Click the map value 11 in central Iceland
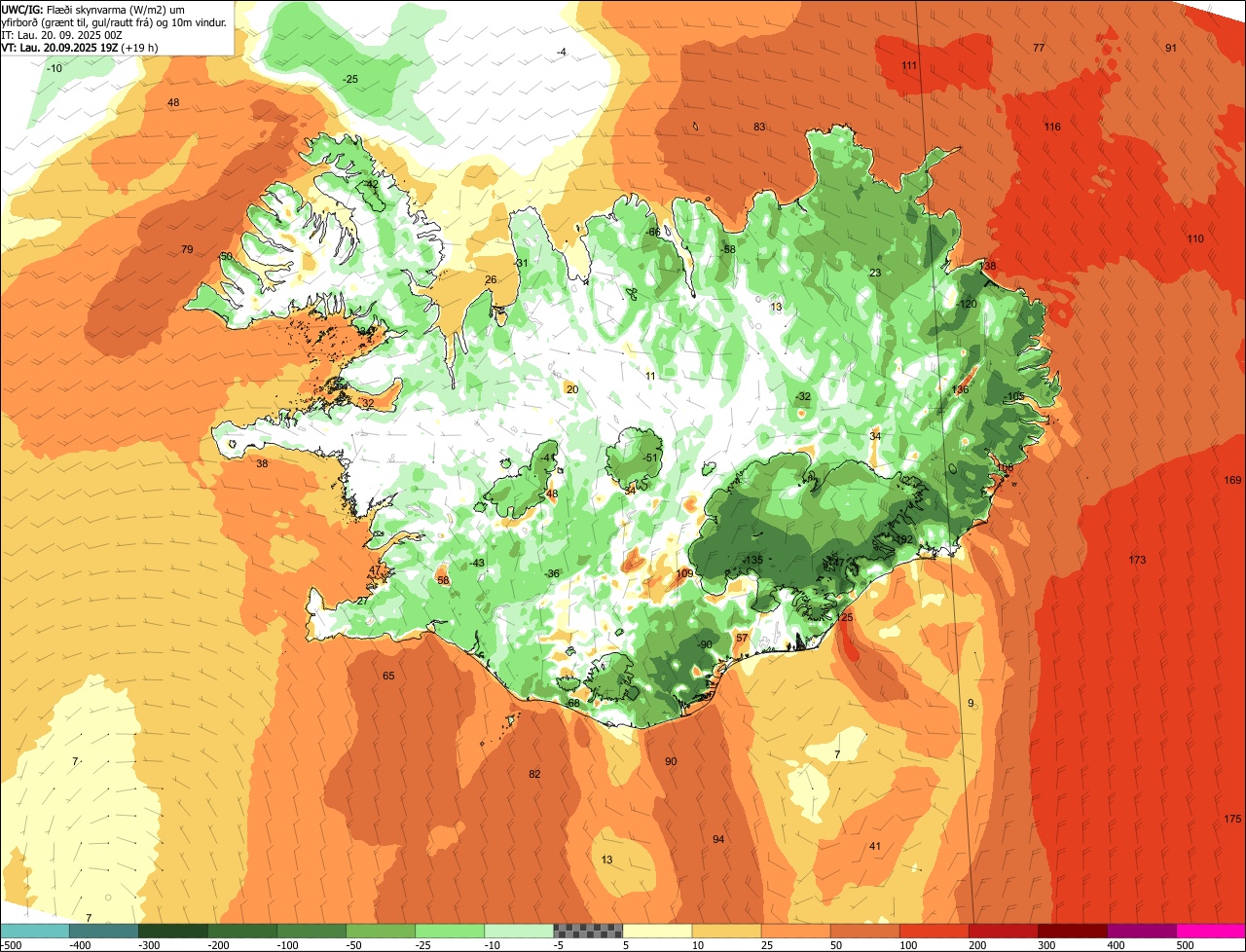The width and height of the screenshot is (1246, 952). click(650, 377)
